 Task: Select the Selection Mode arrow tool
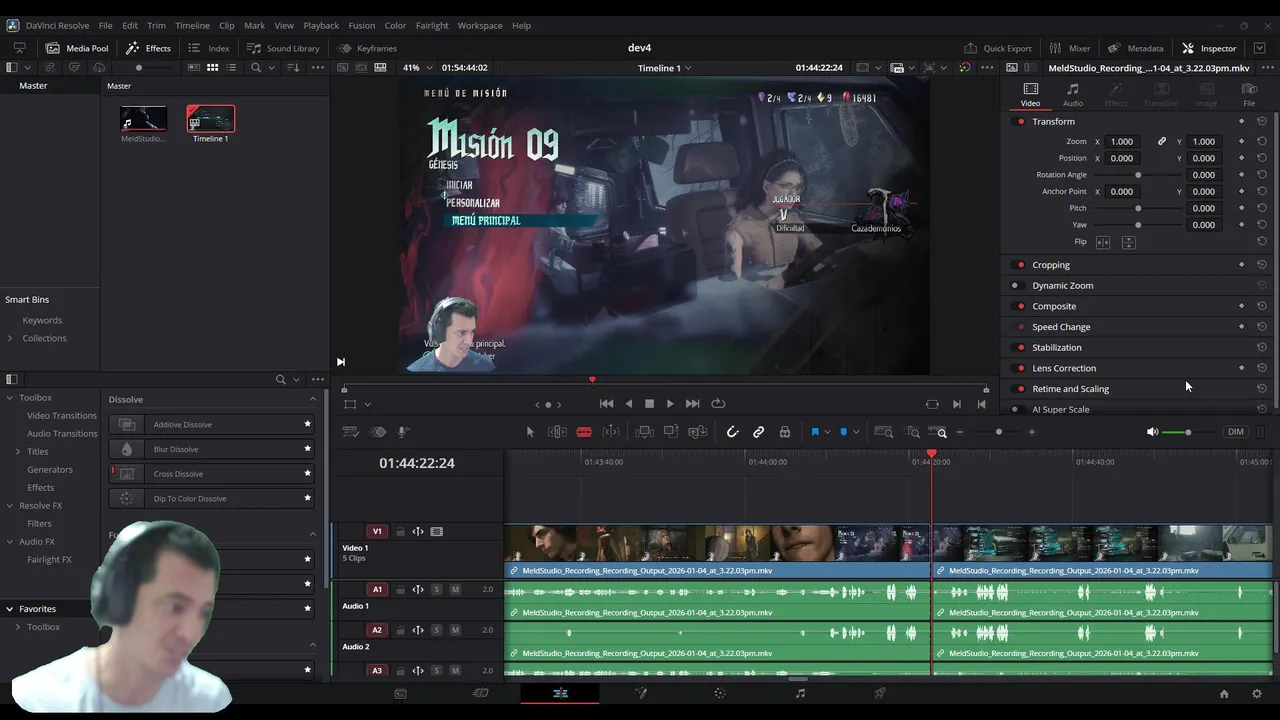531,432
